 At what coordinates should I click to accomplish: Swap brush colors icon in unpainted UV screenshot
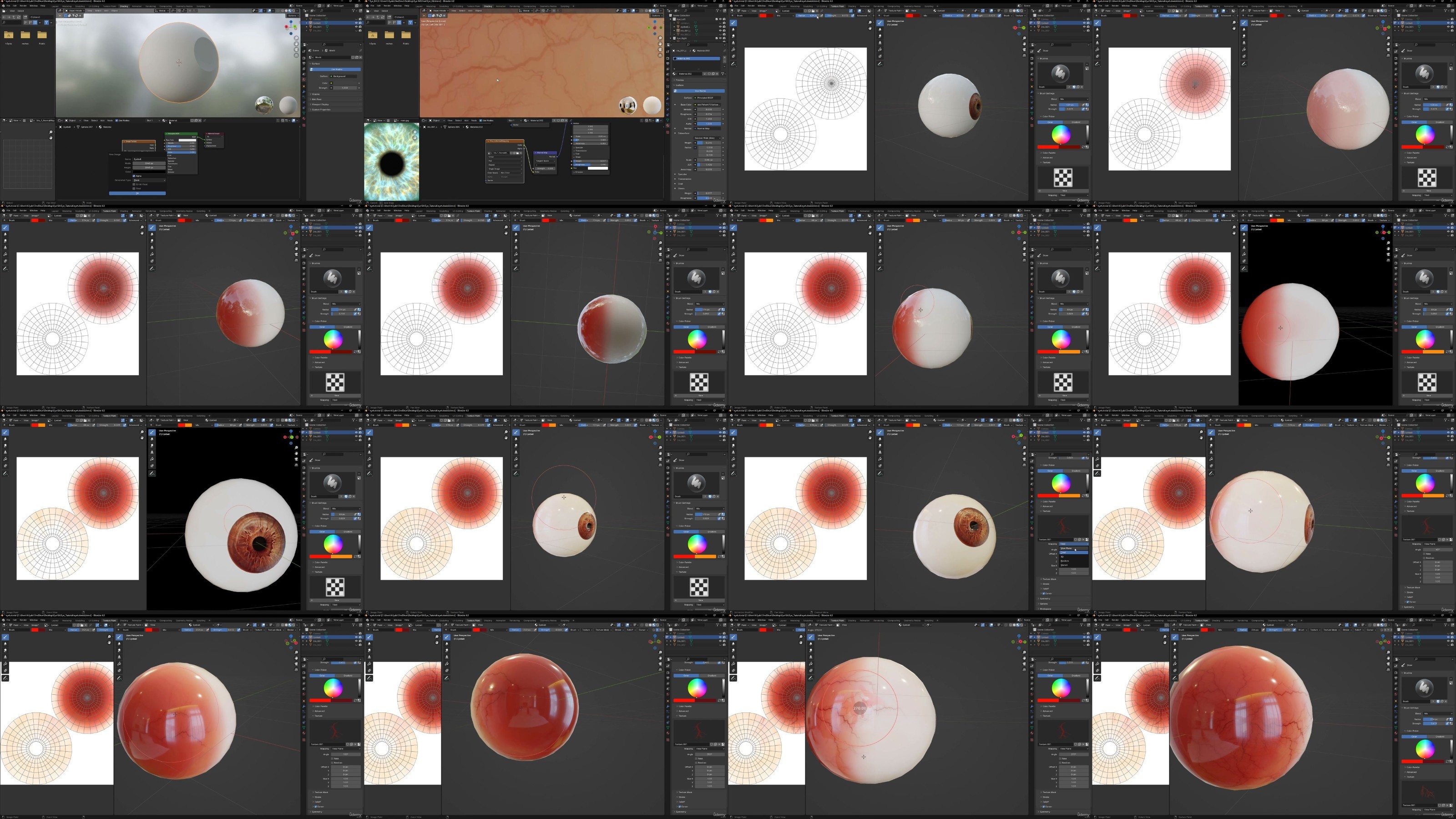(1082, 147)
